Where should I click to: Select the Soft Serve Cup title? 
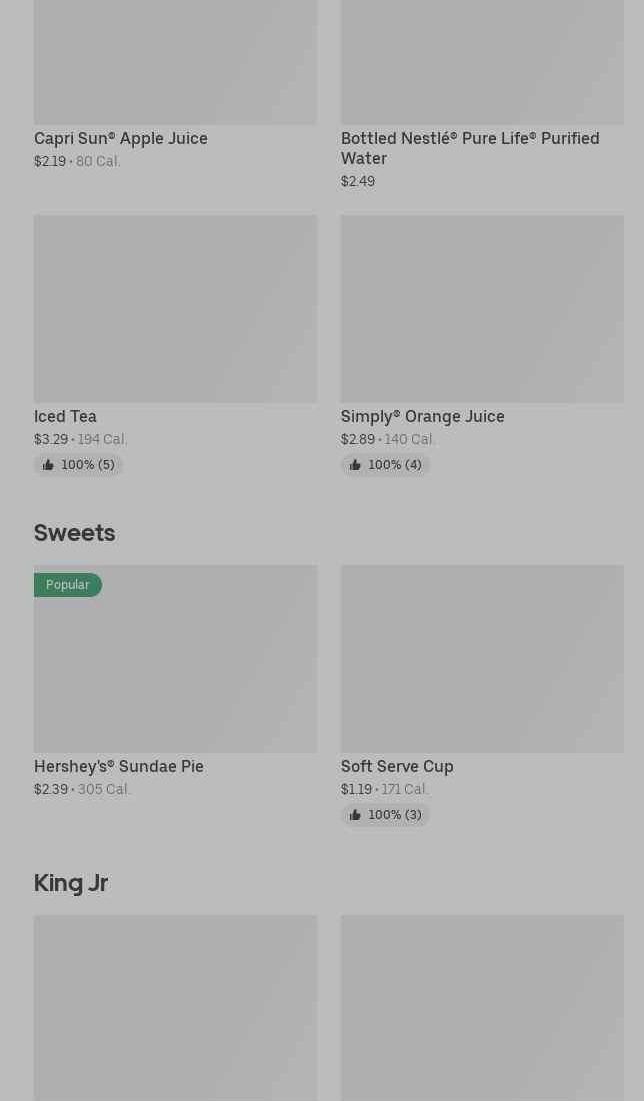[x=397, y=766]
